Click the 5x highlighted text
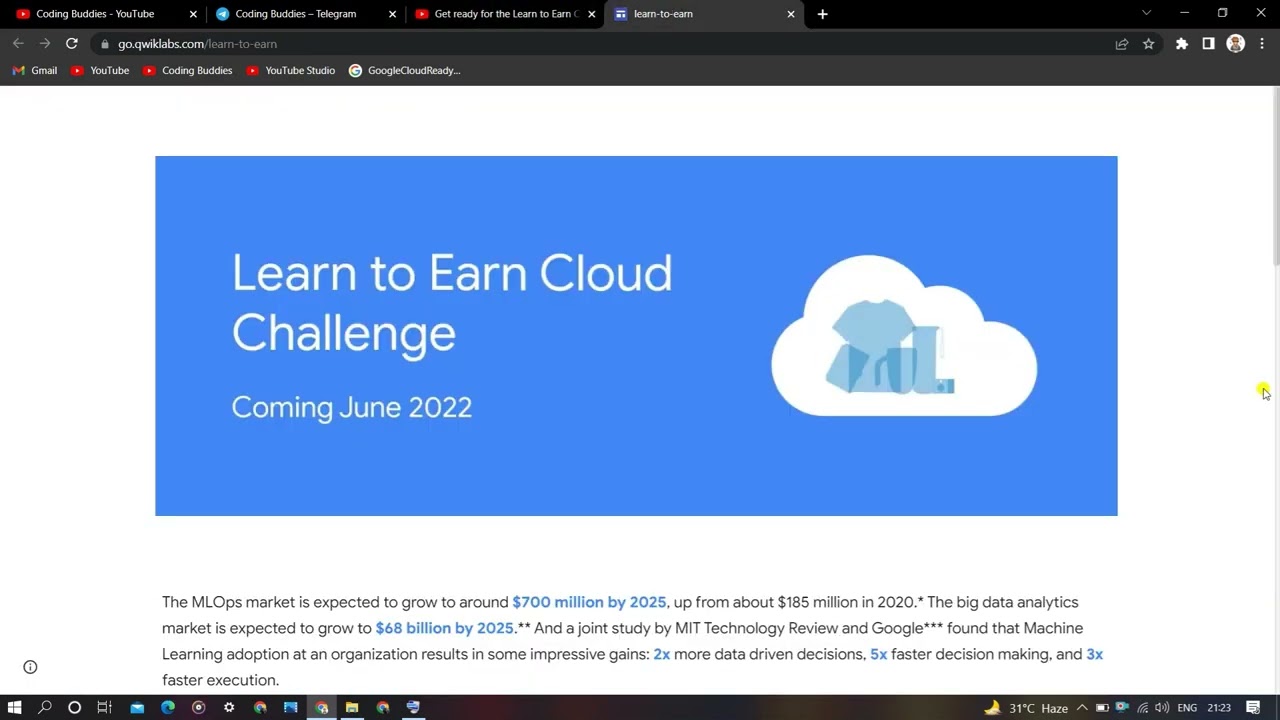Image resolution: width=1280 pixels, height=720 pixels. coord(878,654)
